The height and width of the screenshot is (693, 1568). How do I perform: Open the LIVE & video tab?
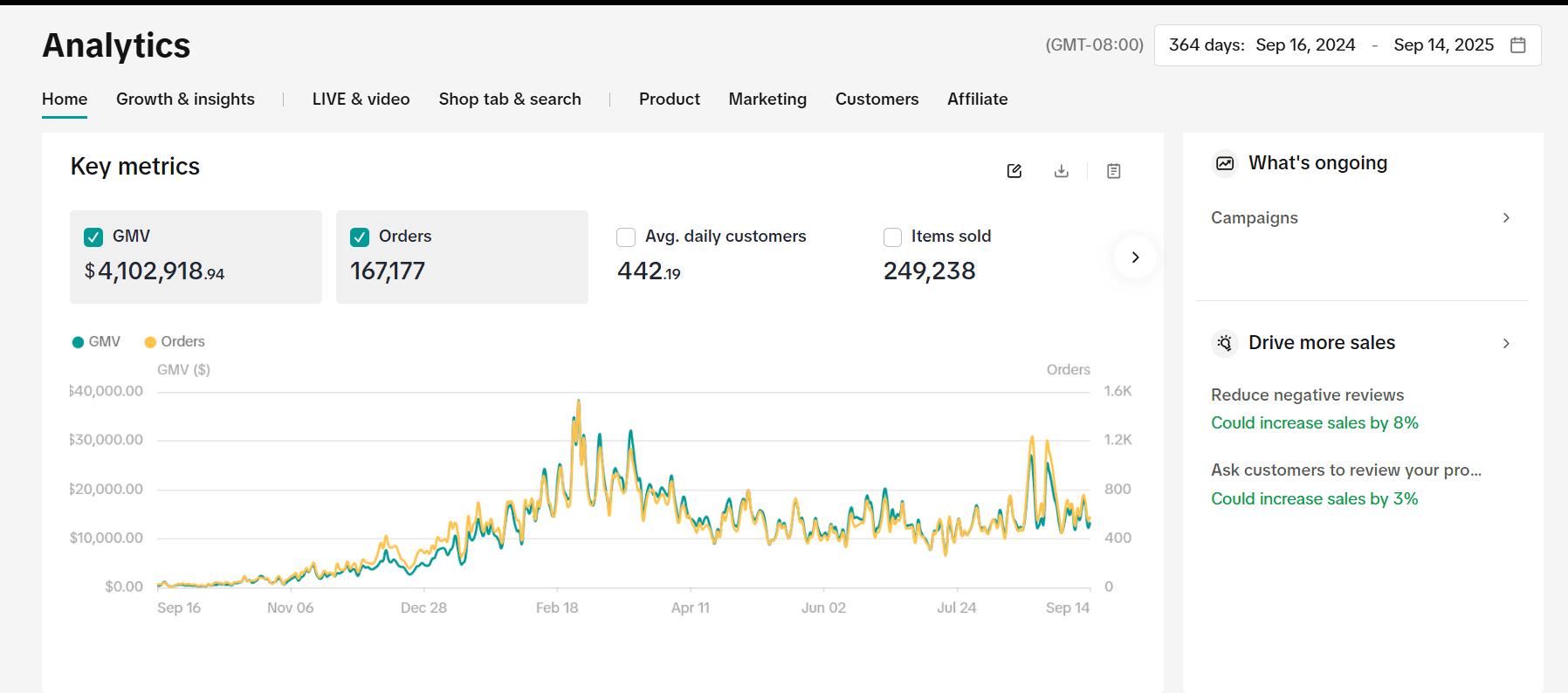tap(361, 99)
